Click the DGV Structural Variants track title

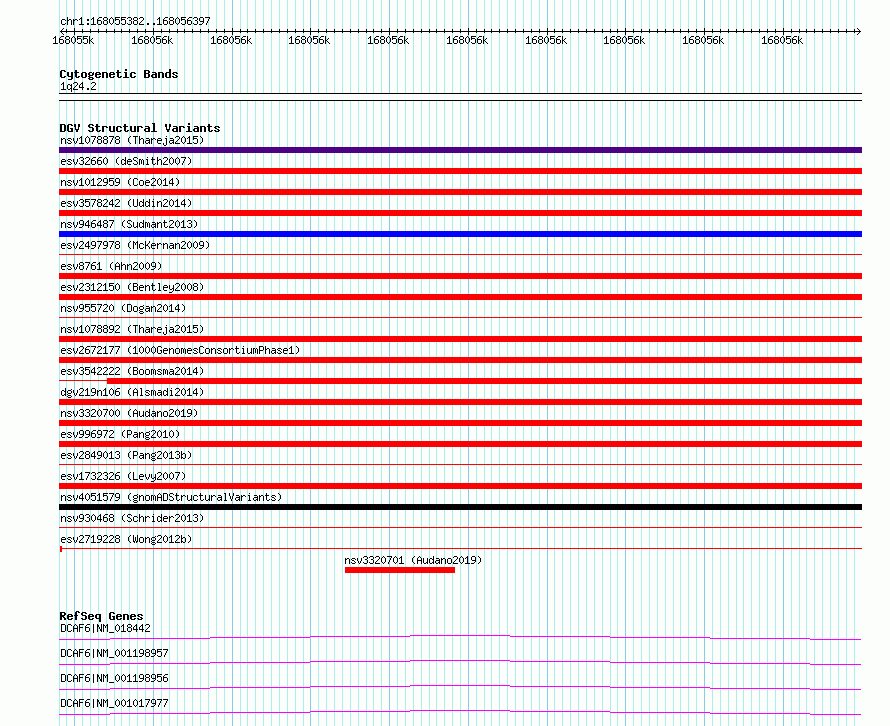[x=140, y=128]
